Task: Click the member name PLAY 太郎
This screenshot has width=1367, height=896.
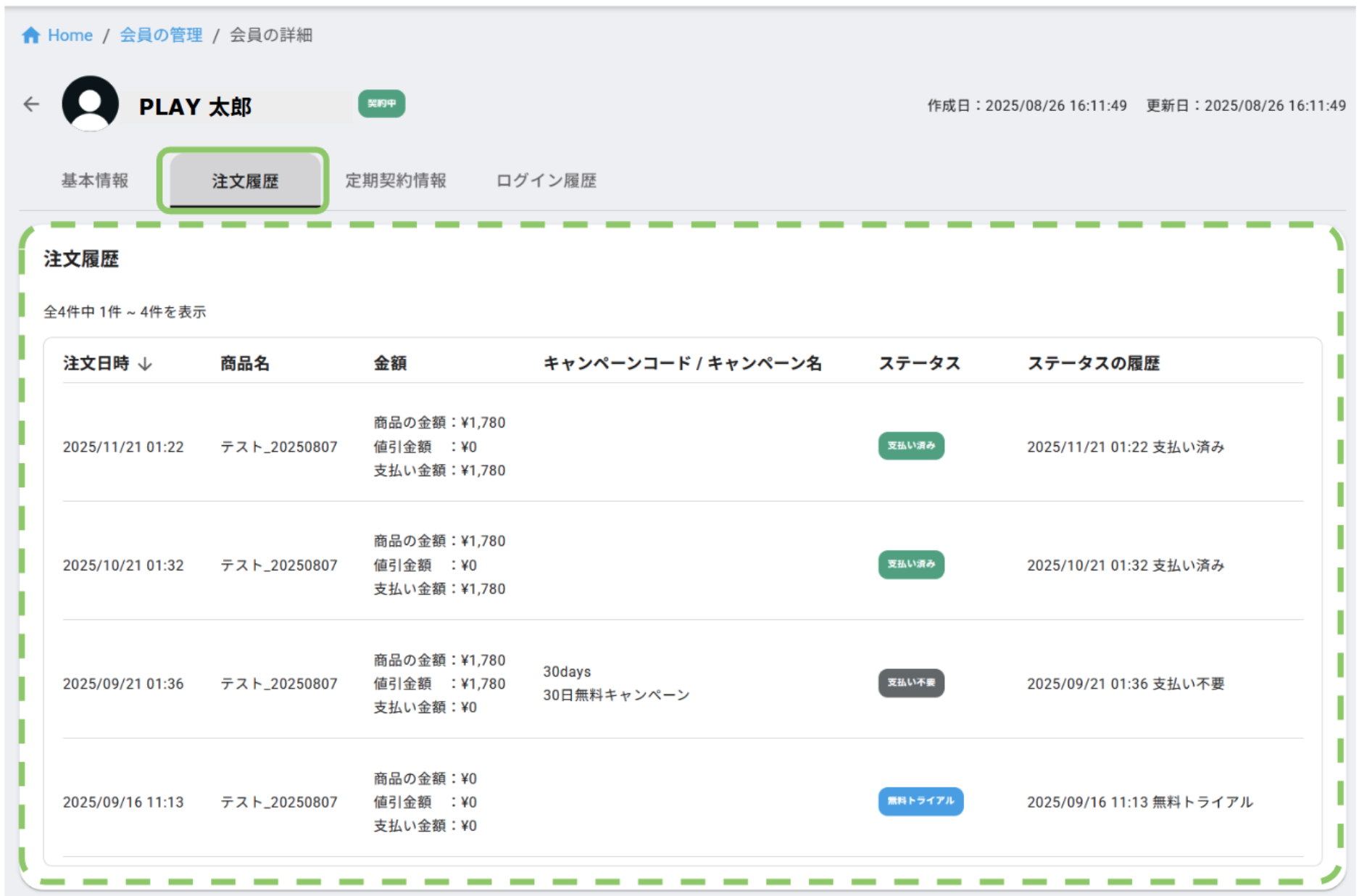Action: [x=195, y=107]
